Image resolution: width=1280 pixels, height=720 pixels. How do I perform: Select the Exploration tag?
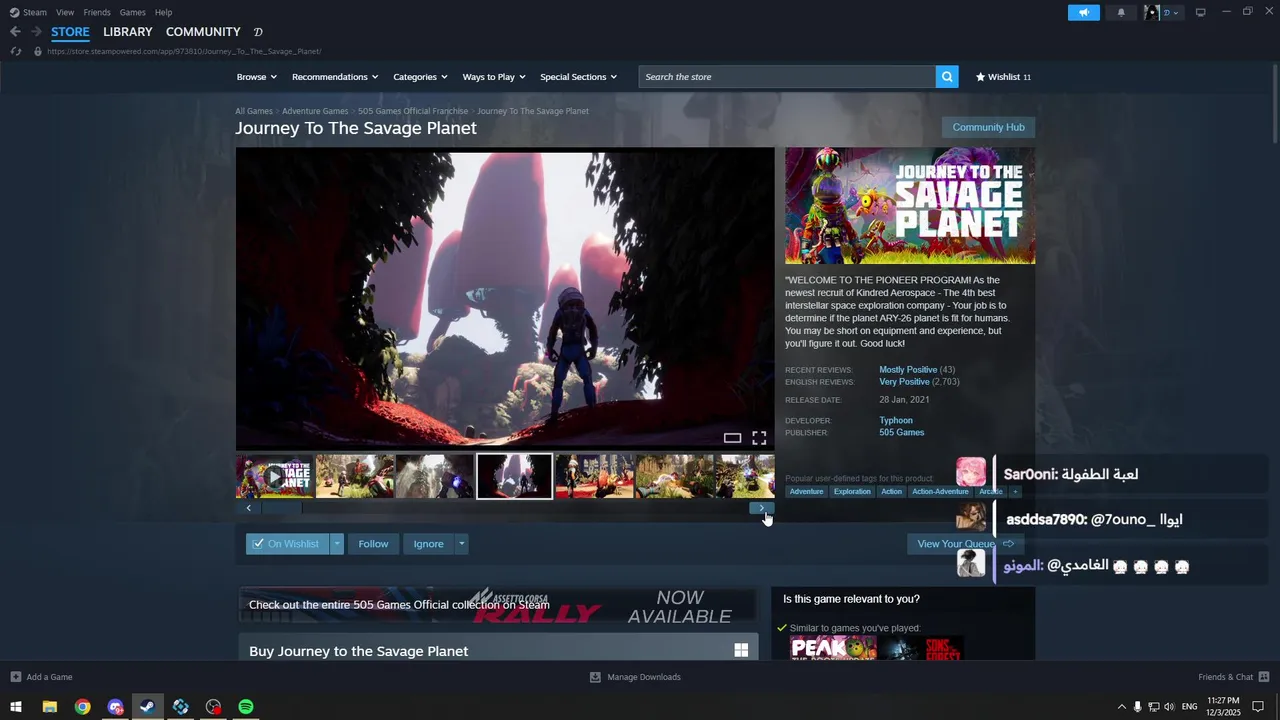[852, 491]
